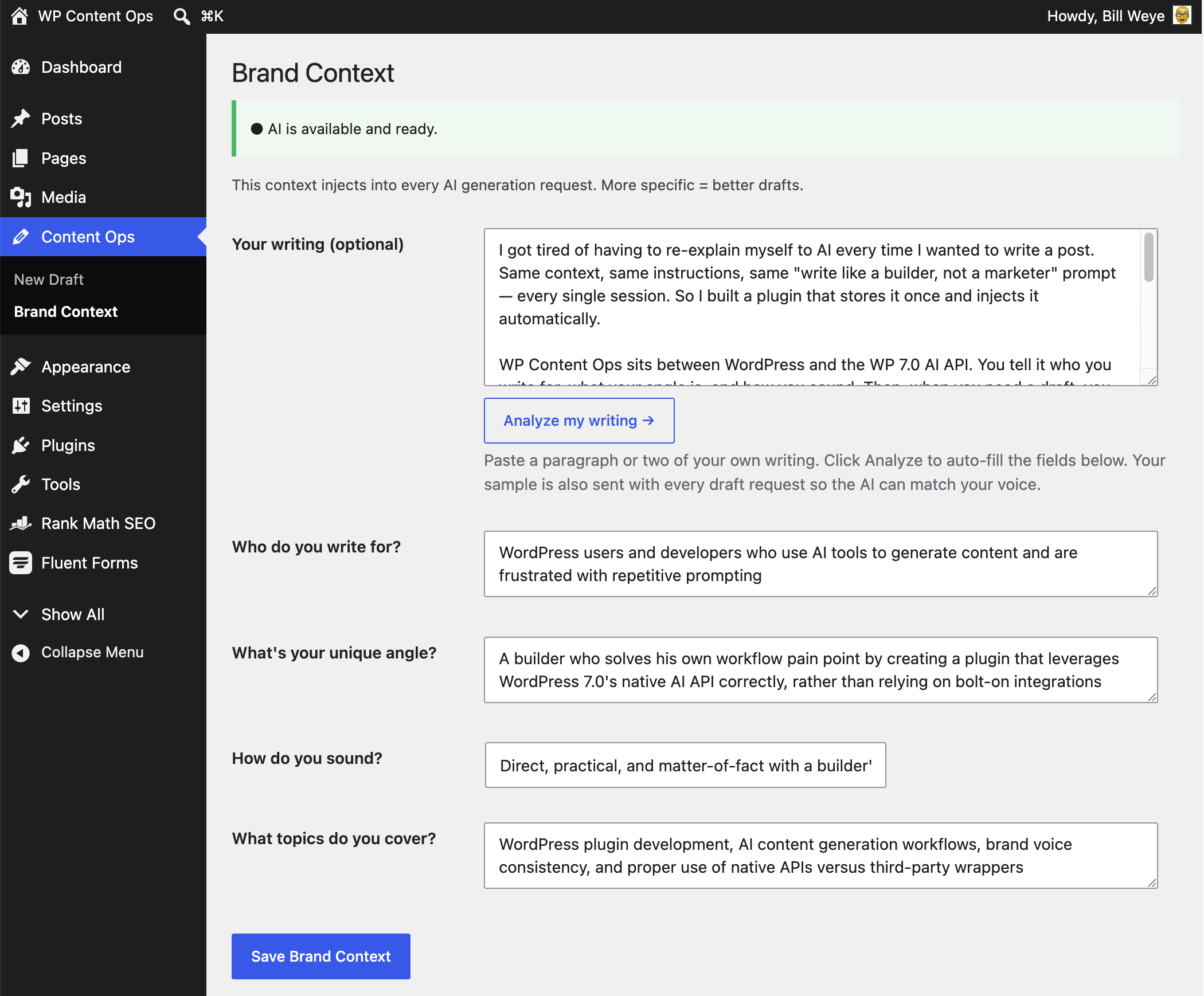1204x996 pixels.
Task: Click the Posts pushpin icon
Action: (21, 119)
